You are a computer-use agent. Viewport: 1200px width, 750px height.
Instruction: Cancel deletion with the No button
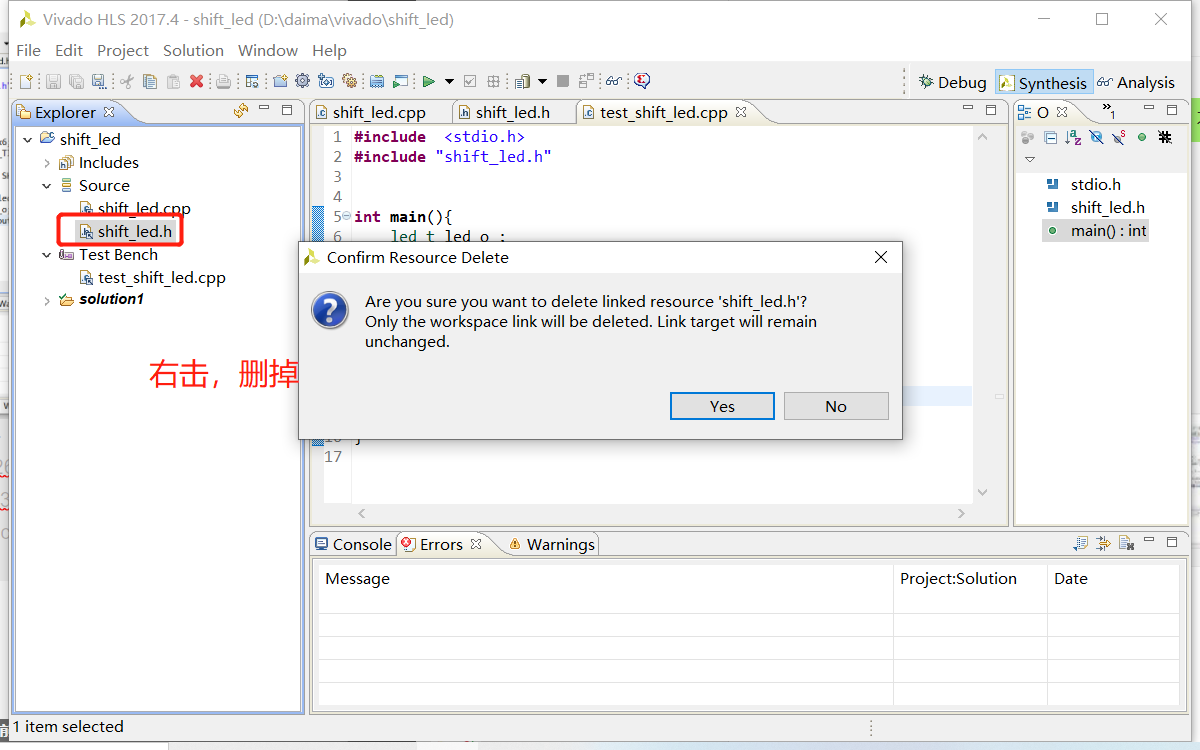(x=836, y=406)
